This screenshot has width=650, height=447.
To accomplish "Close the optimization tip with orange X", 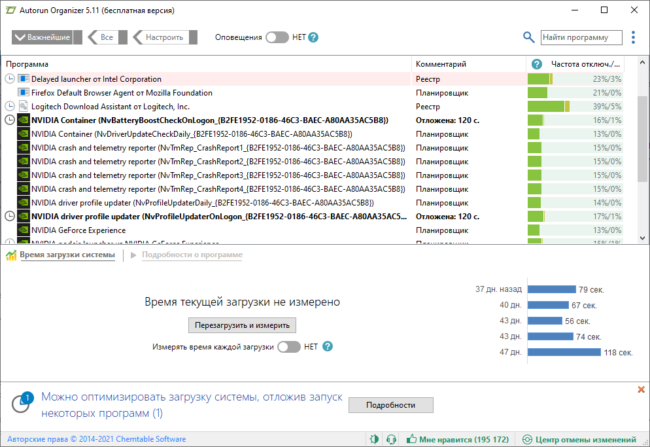I will pyautogui.click(x=641, y=389).
